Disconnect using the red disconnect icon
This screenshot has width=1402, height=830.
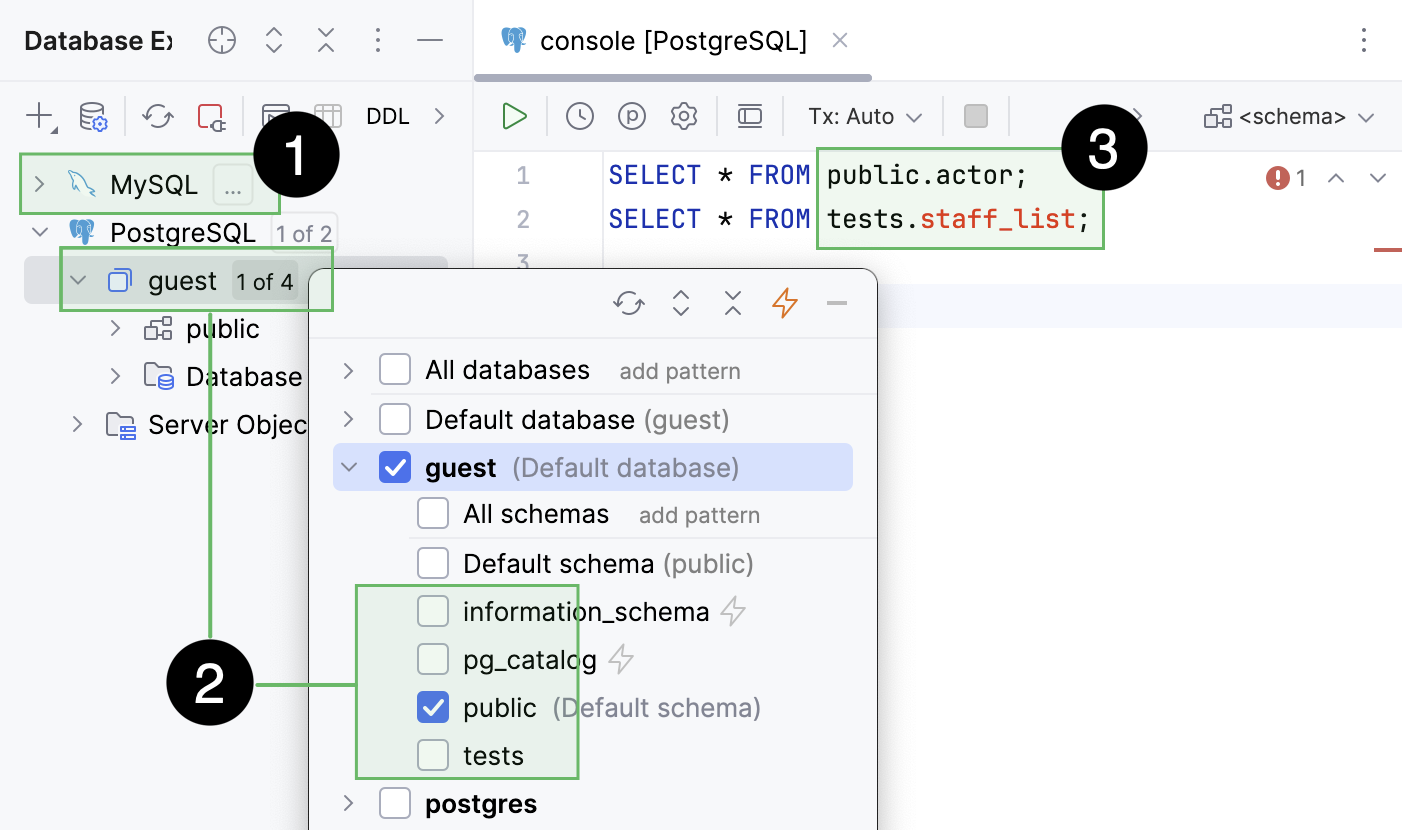pos(210,116)
